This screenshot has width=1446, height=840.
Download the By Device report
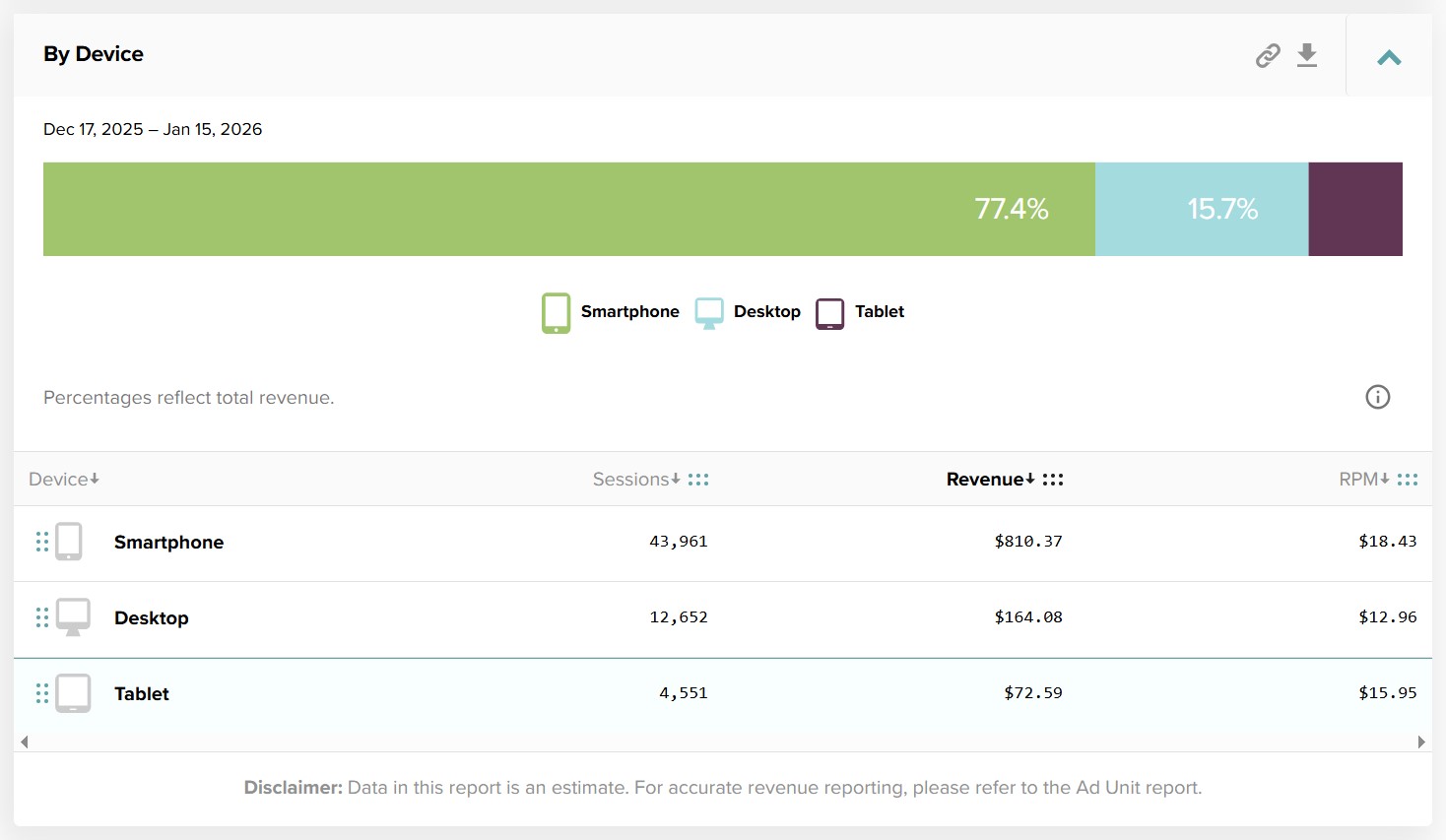(1307, 55)
